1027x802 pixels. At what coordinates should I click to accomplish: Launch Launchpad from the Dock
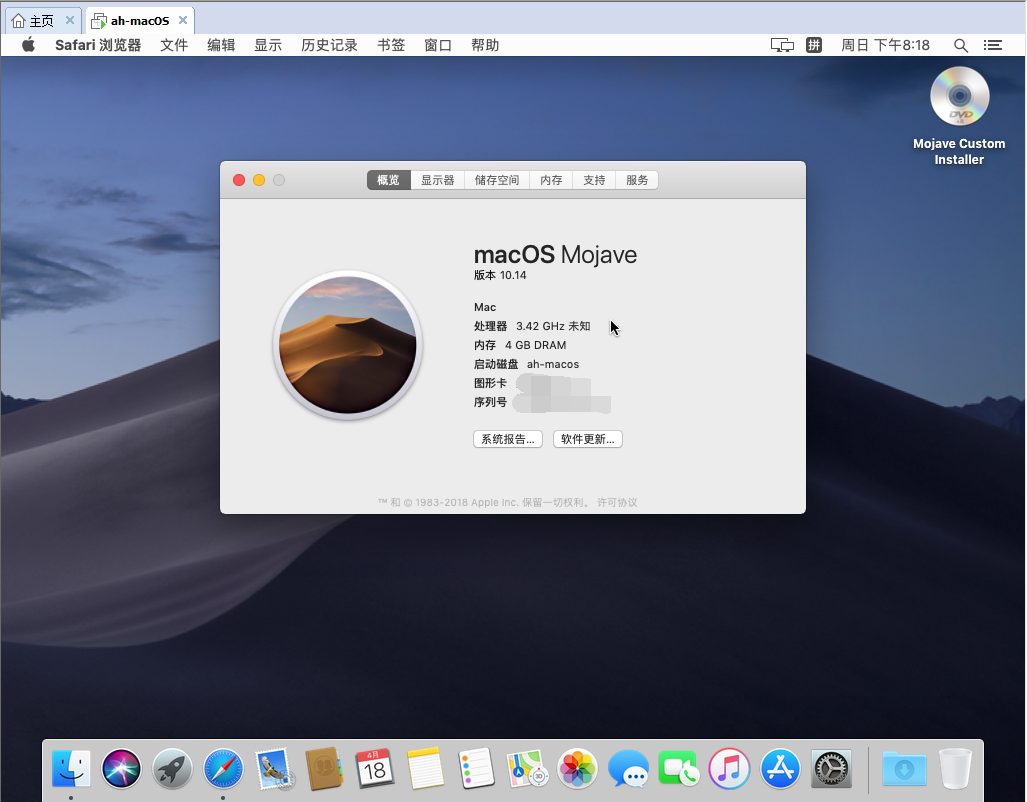tap(173, 768)
